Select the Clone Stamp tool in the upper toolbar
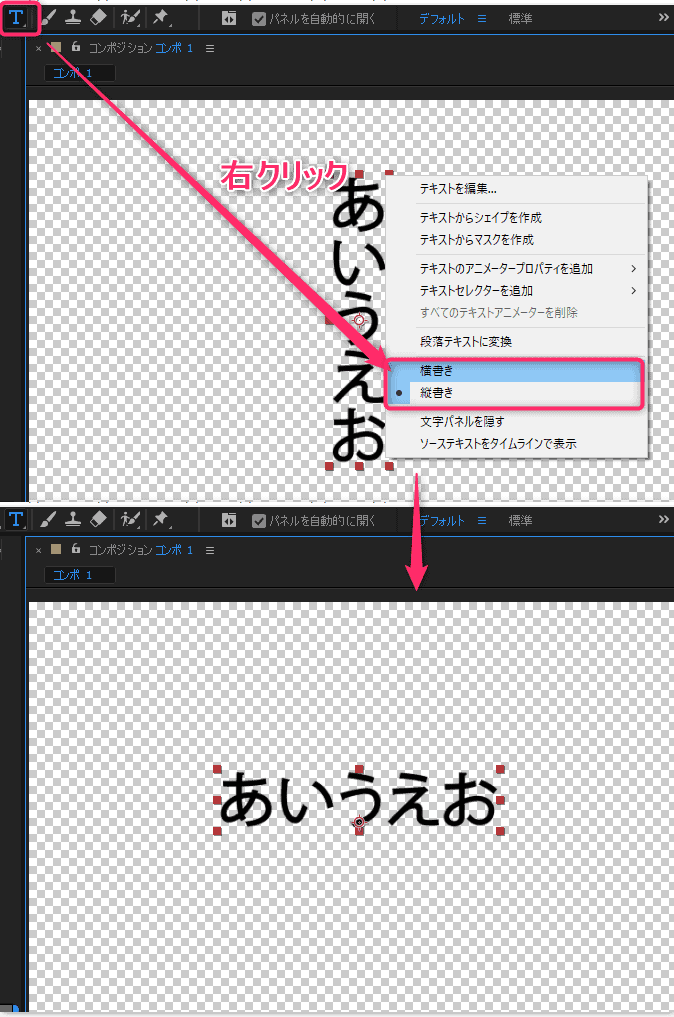Image resolution: width=674 pixels, height=1017 pixels. click(72, 18)
